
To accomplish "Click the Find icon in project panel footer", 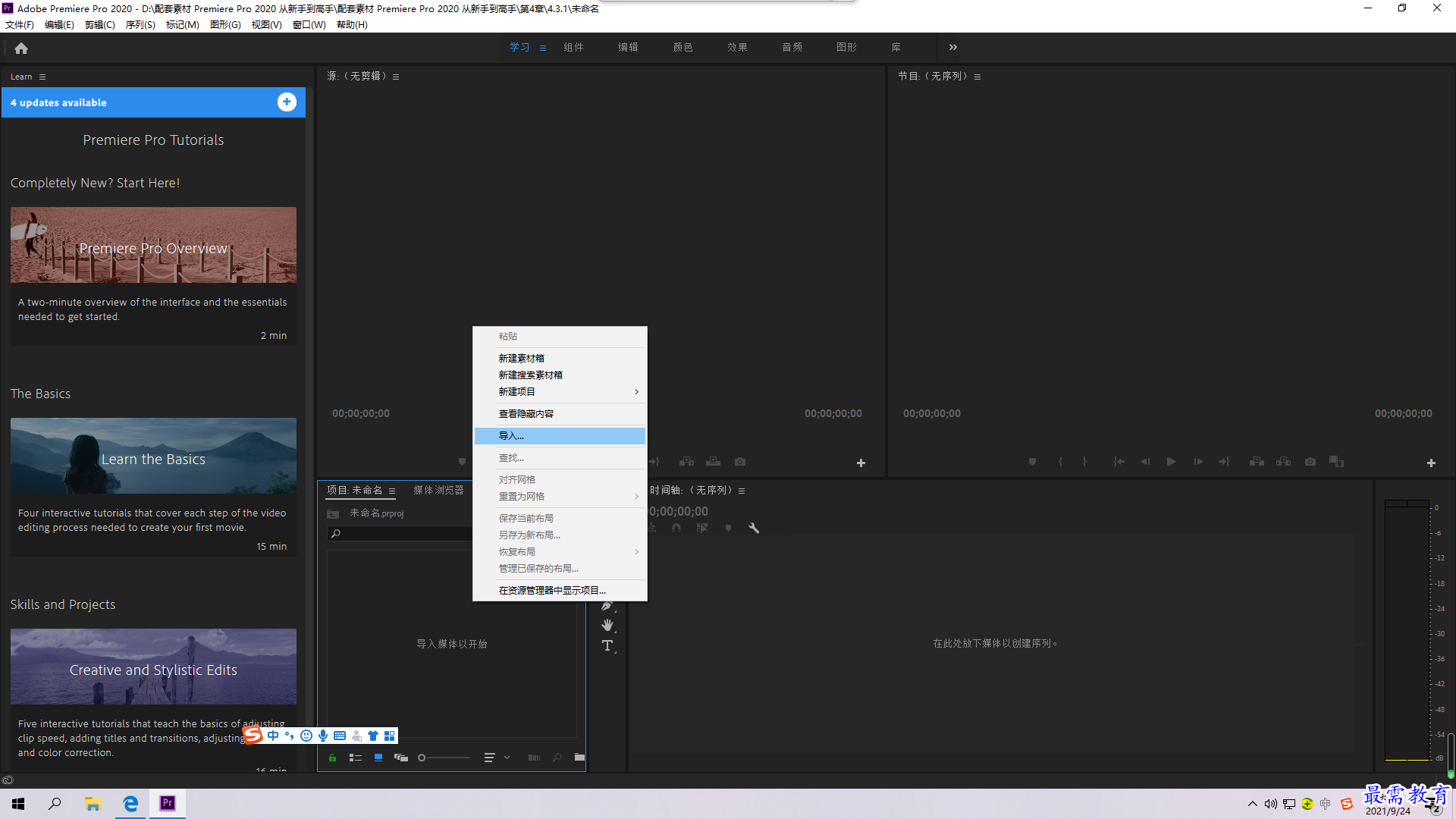I will pyautogui.click(x=557, y=758).
